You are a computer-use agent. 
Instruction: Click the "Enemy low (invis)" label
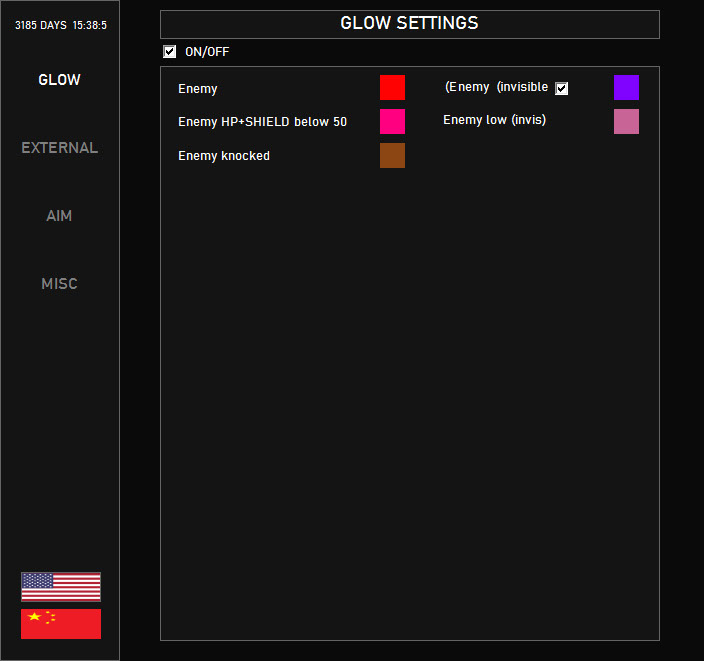pyautogui.click(x=494, y=120)
